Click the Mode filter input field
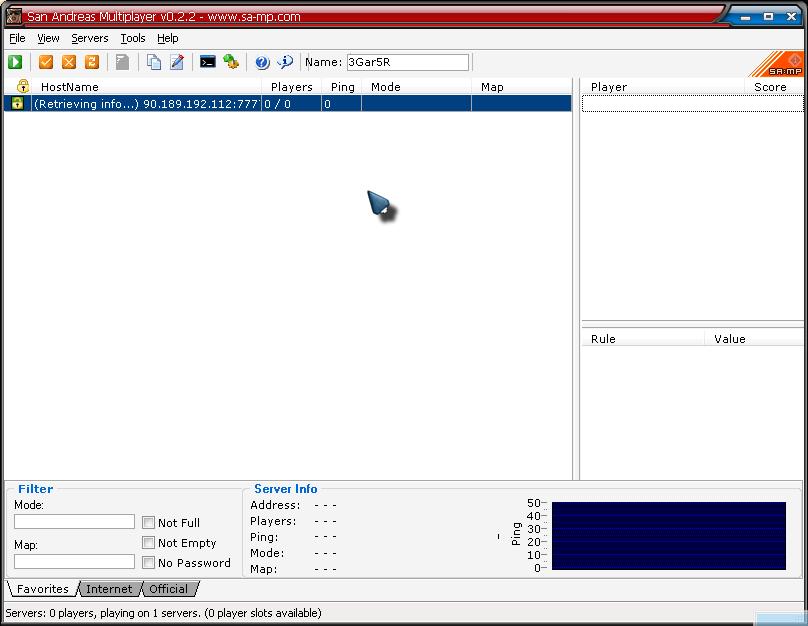The image size is (808, 626). click(74, 521)
